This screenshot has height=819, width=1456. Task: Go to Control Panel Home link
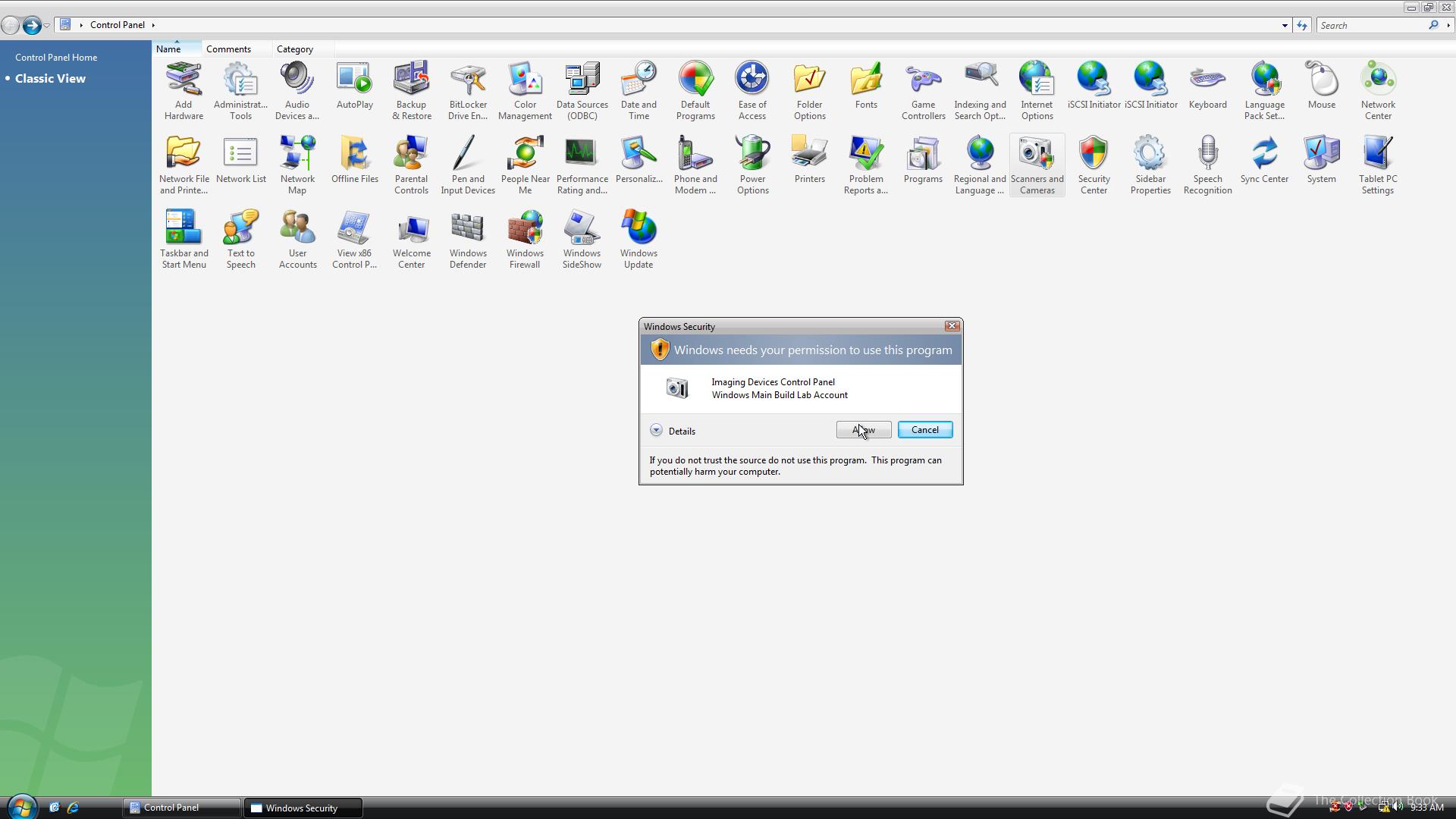[56, 58]
